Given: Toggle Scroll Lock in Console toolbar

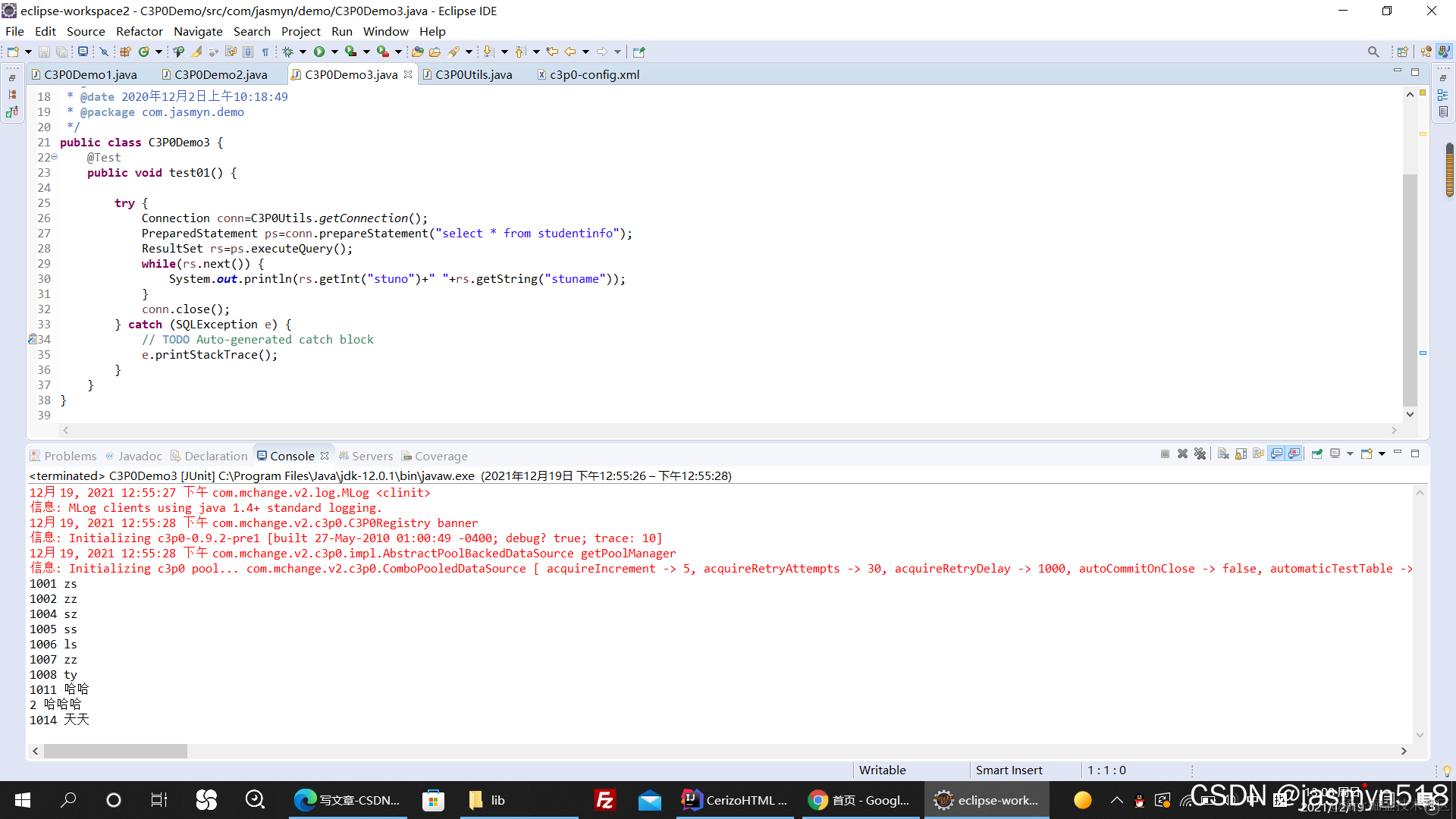Looking at the screenshot, I should click(x=1241, y=454).
